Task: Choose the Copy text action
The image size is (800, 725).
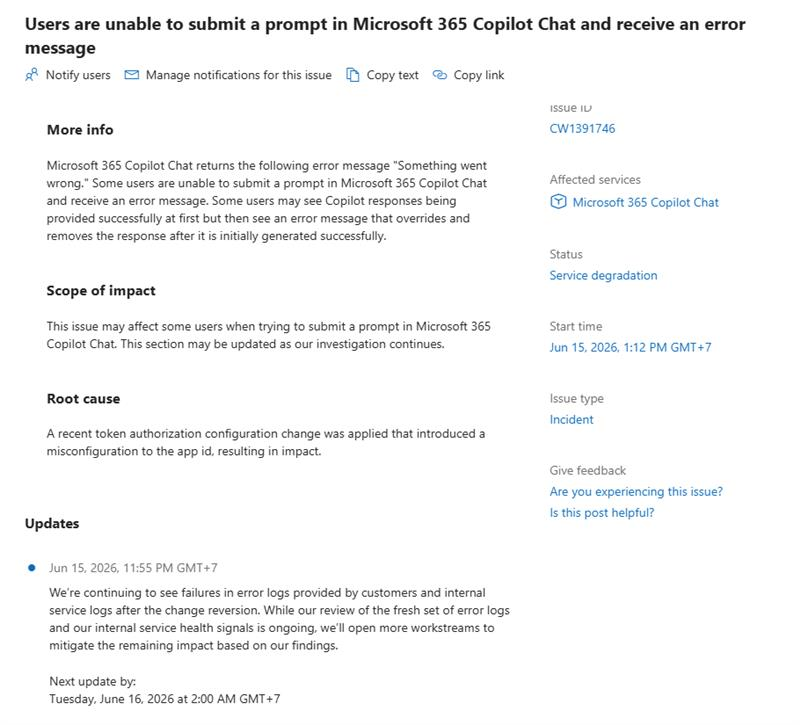Action: 392,75
